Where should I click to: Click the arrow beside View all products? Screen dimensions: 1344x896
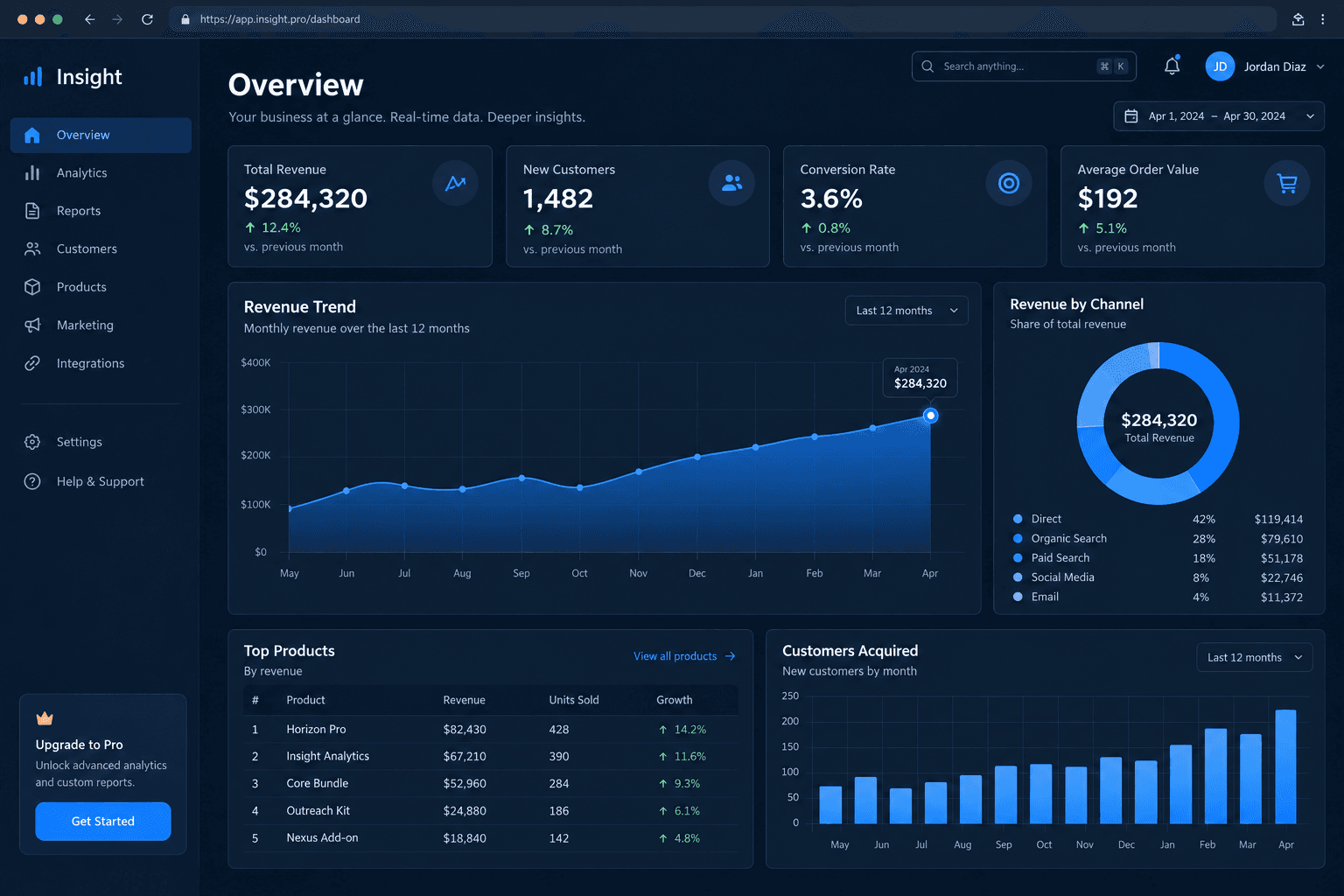731,656
